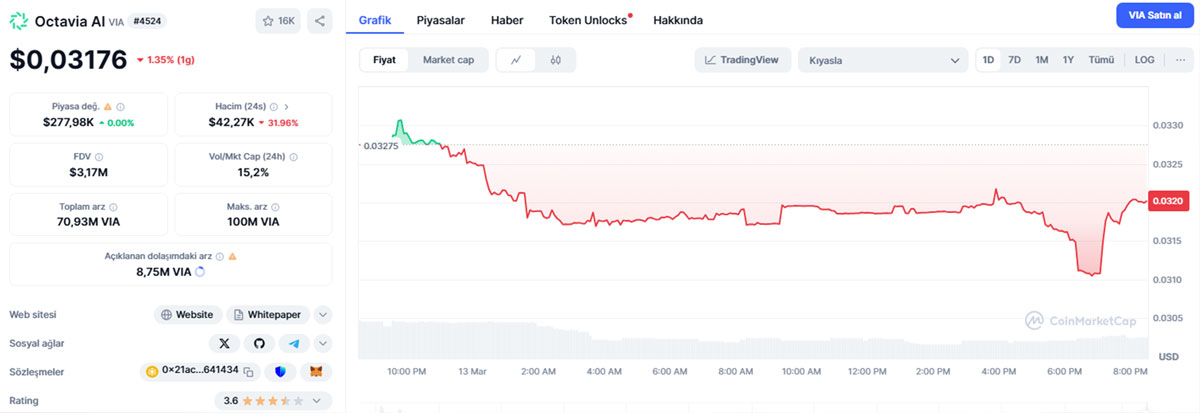
Task: Click the $42,27K volume value
Action: tap(232, 122)
